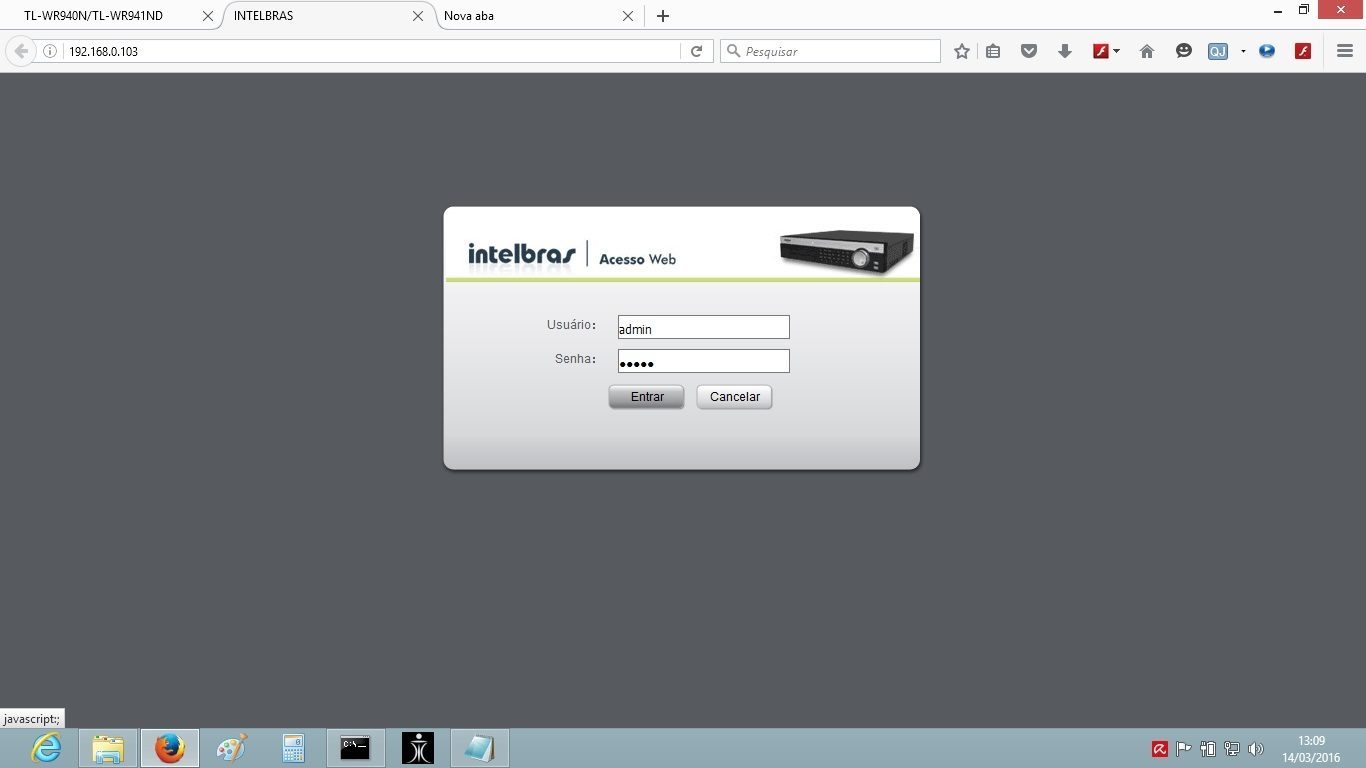Go to the Firefox home page
1366x768 pixels.
point(1147,51)
